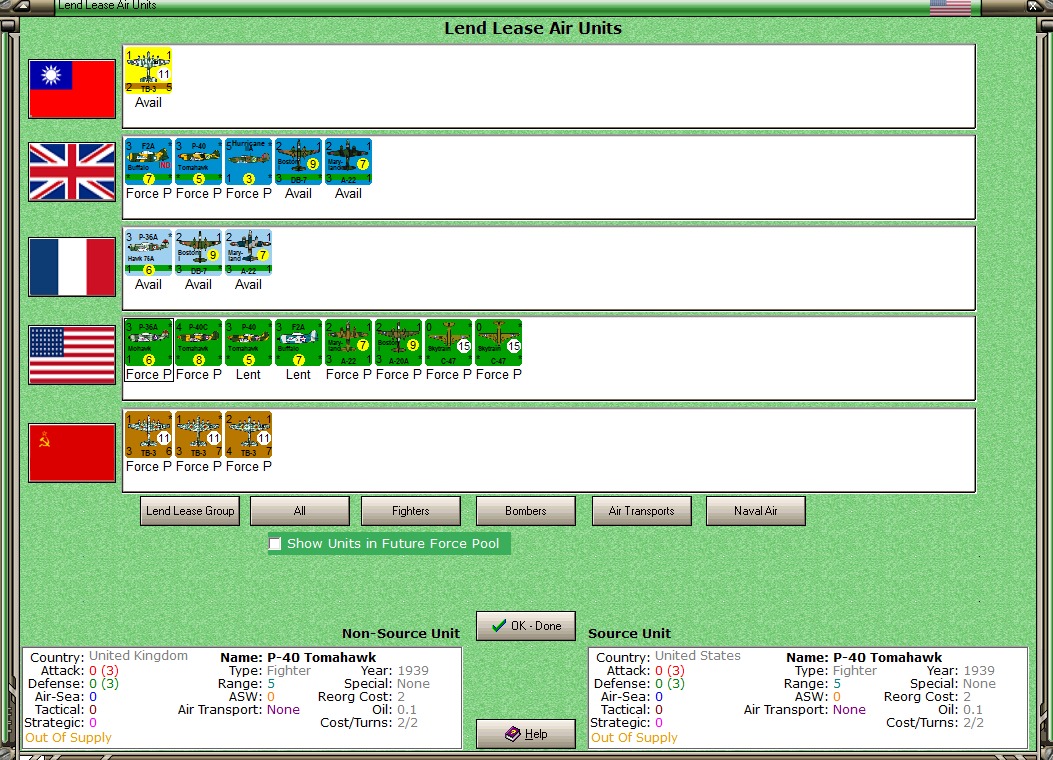Show All air units
This screenshot has width=1053, height=760.
[300, 511]
